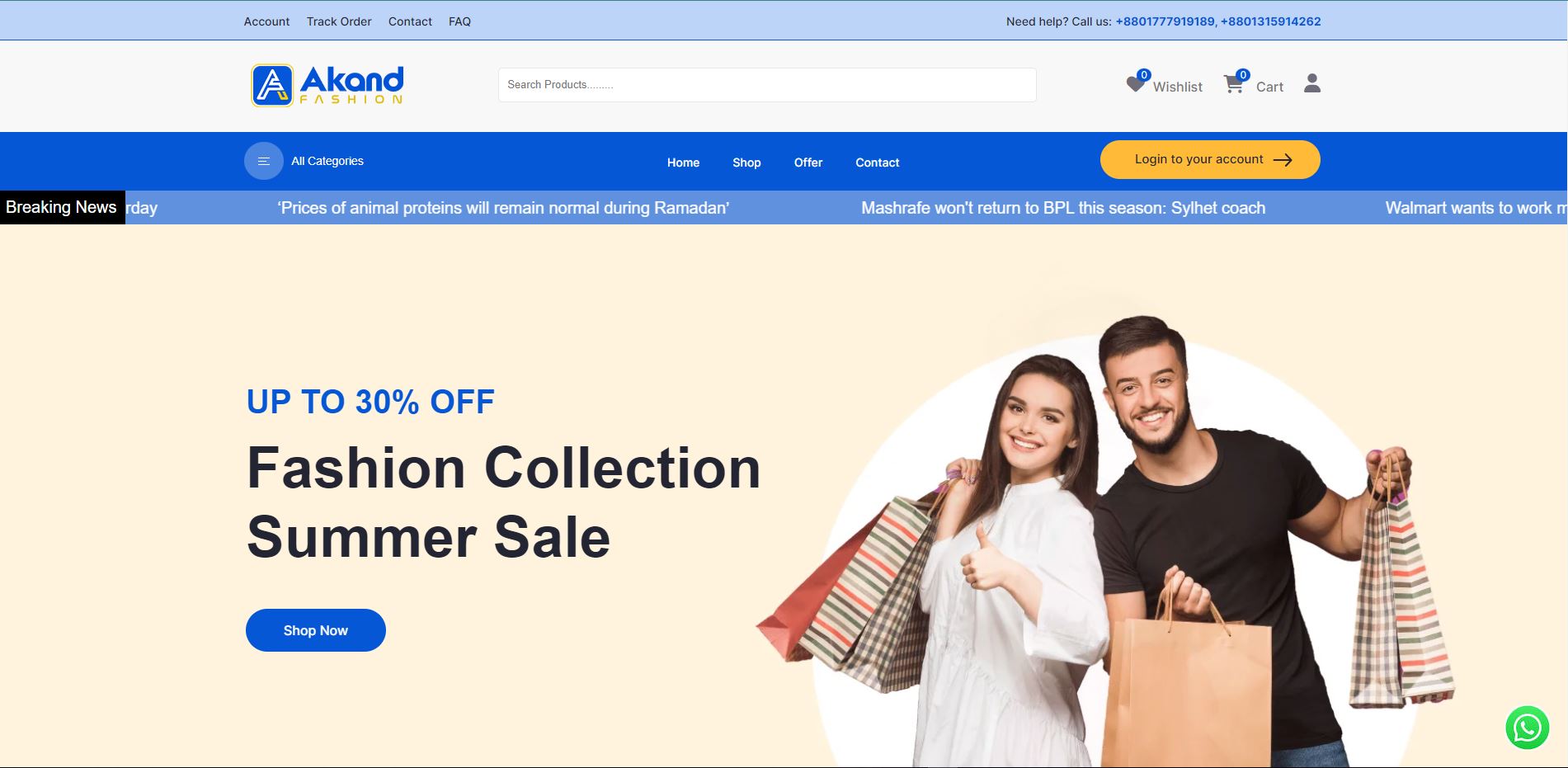Select the Offer navigation link
This screenshot has height=768, width=1568.
click(x=808, y=163)
